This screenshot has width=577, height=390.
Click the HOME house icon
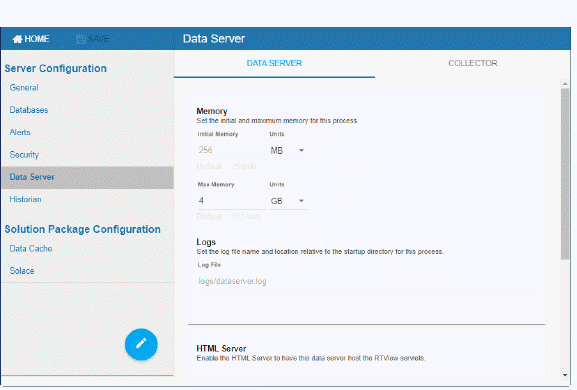coord(17,39)
